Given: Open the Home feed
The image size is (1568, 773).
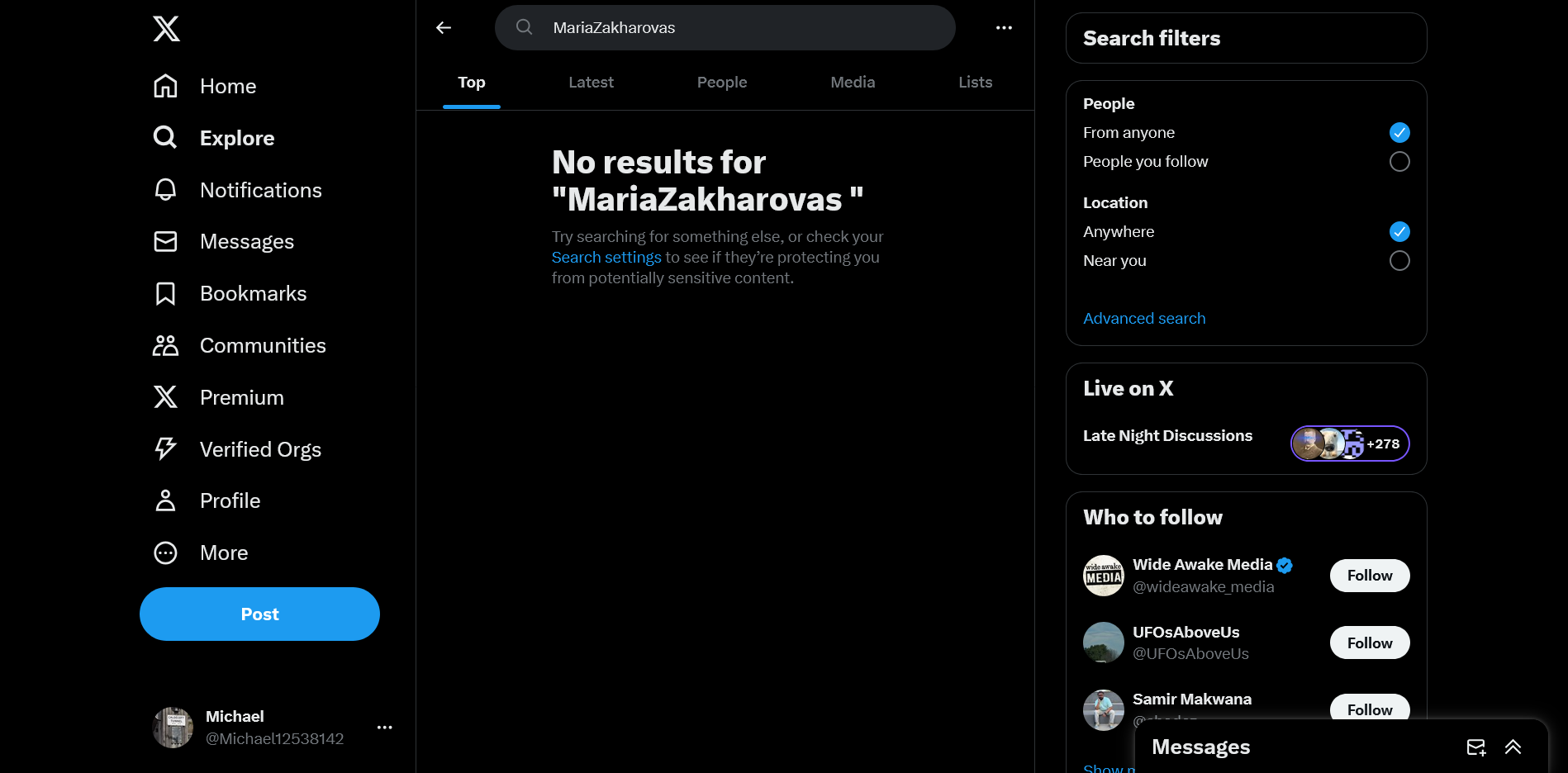Looking at the screenshot, I should pos(227,86).
